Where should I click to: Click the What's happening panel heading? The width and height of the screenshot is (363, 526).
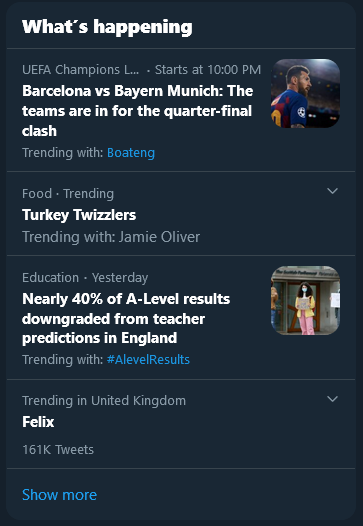point(107,27)
